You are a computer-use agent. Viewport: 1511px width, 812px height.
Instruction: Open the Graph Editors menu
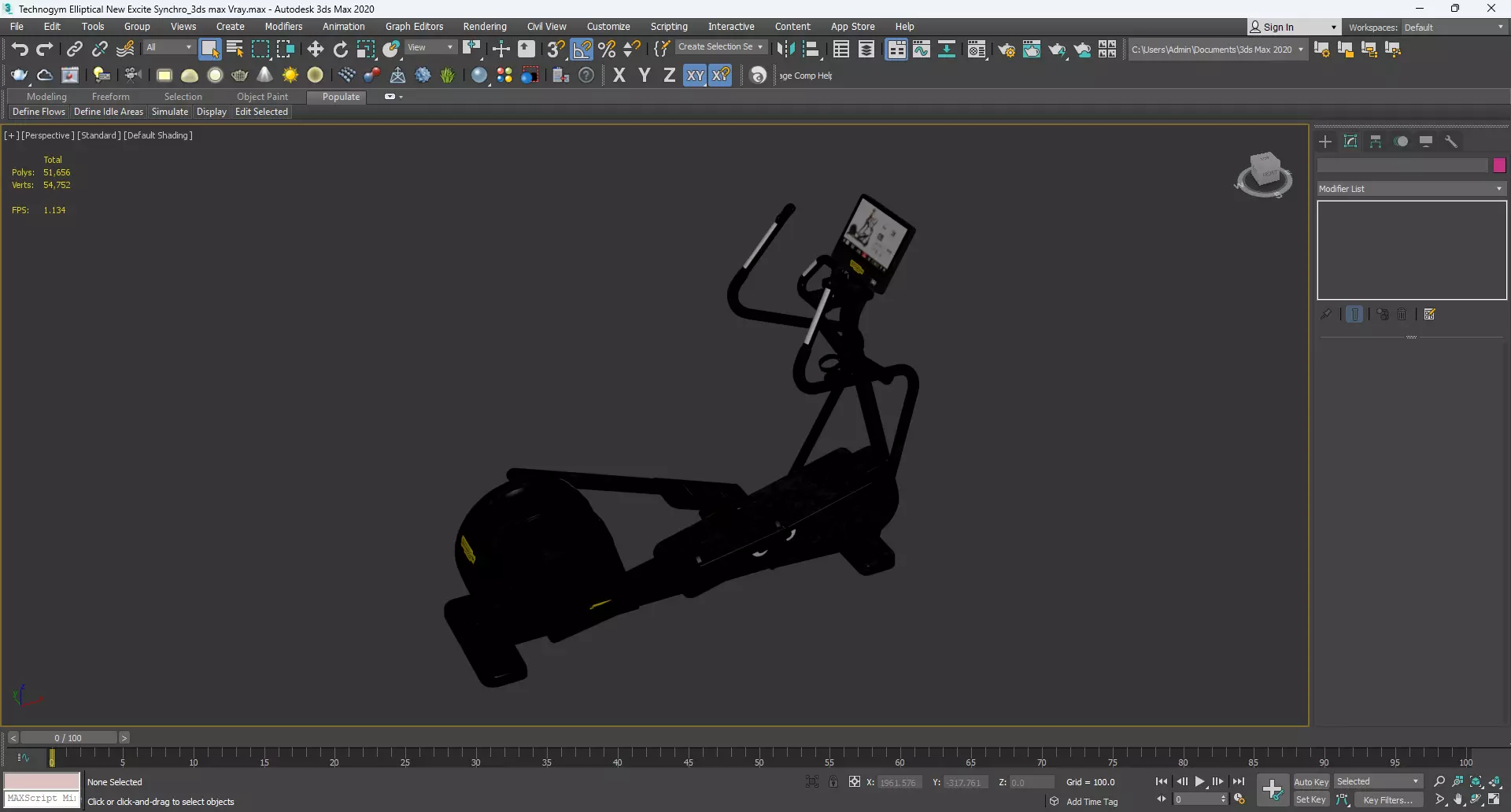(x=414, y=27)
